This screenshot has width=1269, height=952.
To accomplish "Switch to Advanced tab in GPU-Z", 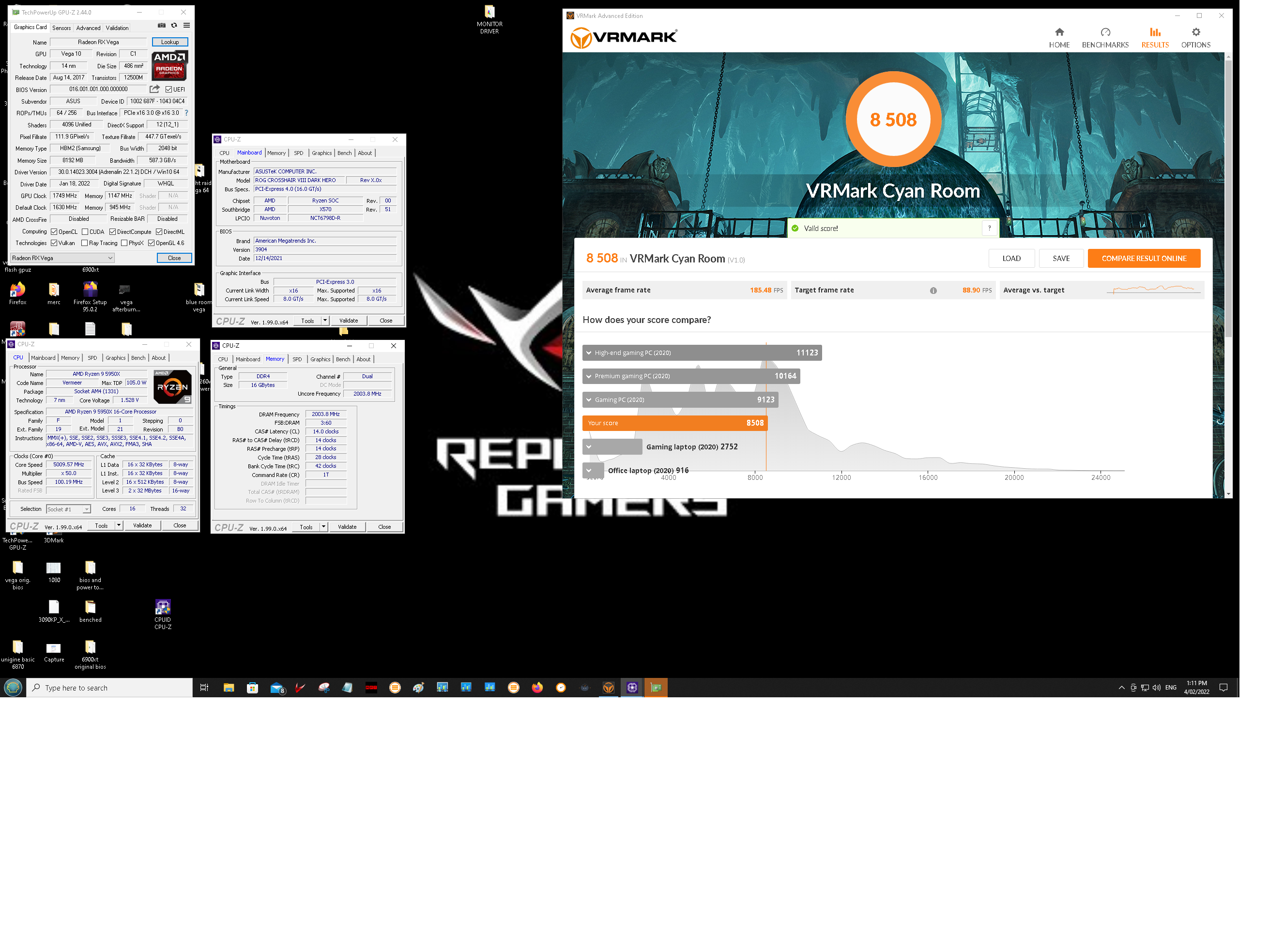I will 88,28.
